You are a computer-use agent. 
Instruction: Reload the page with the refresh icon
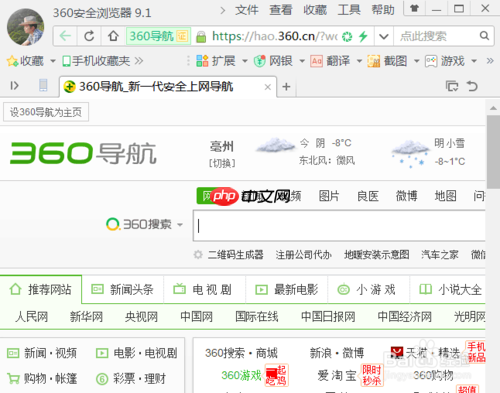(x=89, y=36)
